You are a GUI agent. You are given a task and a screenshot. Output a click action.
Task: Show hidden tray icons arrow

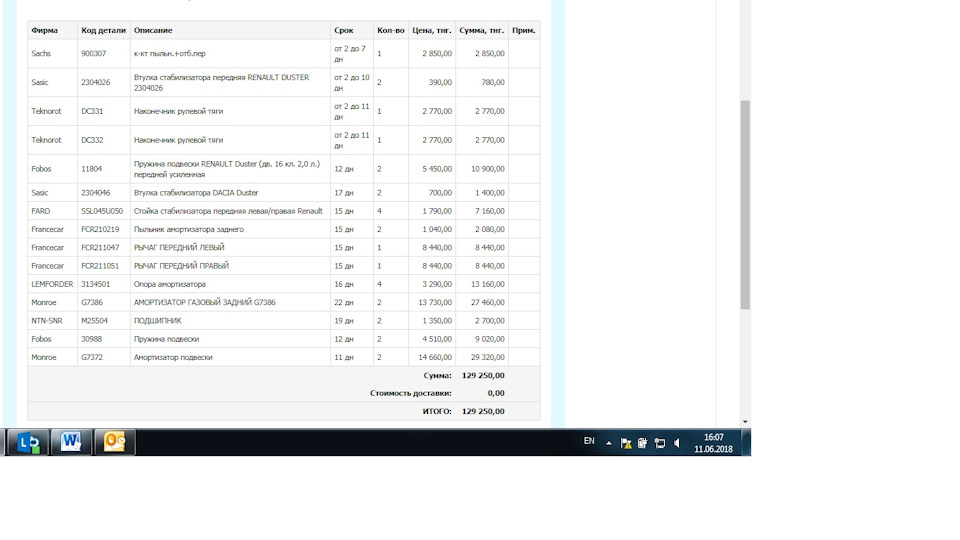pyautogui.click(x=609, y=443)
